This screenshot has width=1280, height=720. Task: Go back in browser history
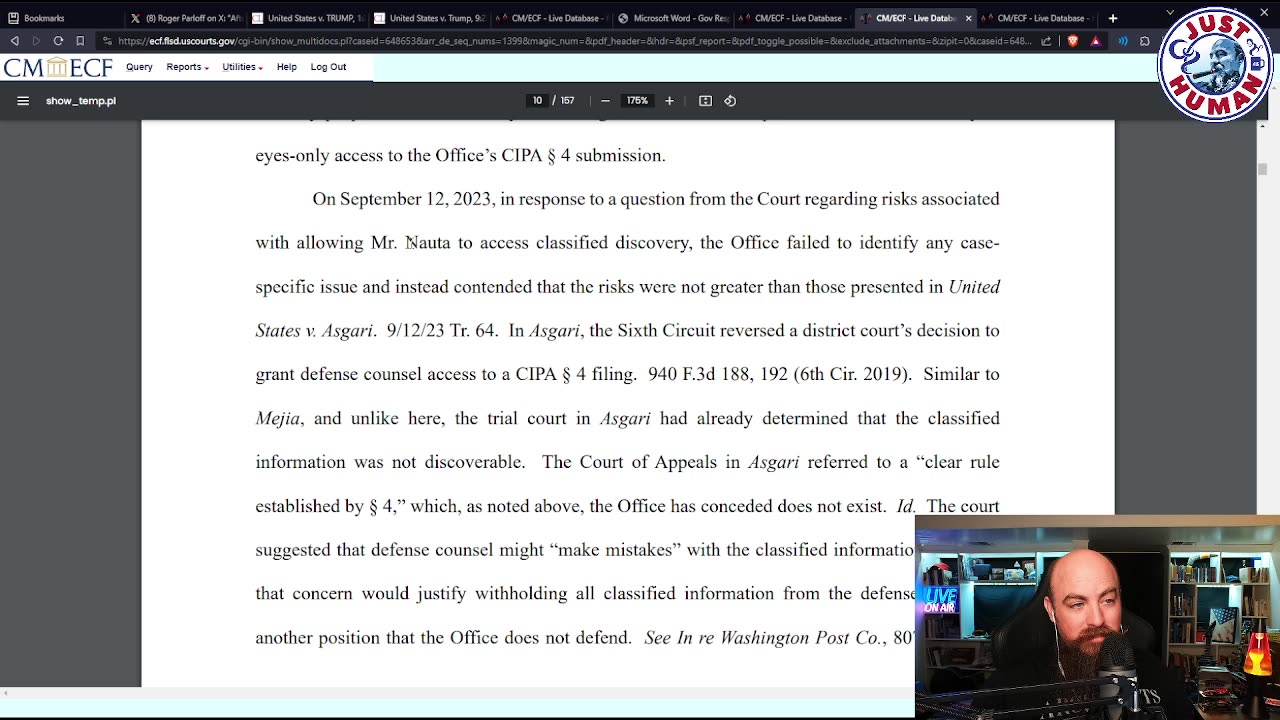click(14, 41)
